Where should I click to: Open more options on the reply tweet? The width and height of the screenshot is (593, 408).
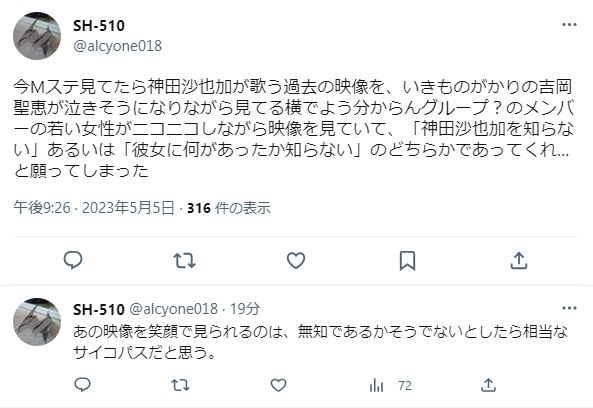569,308
